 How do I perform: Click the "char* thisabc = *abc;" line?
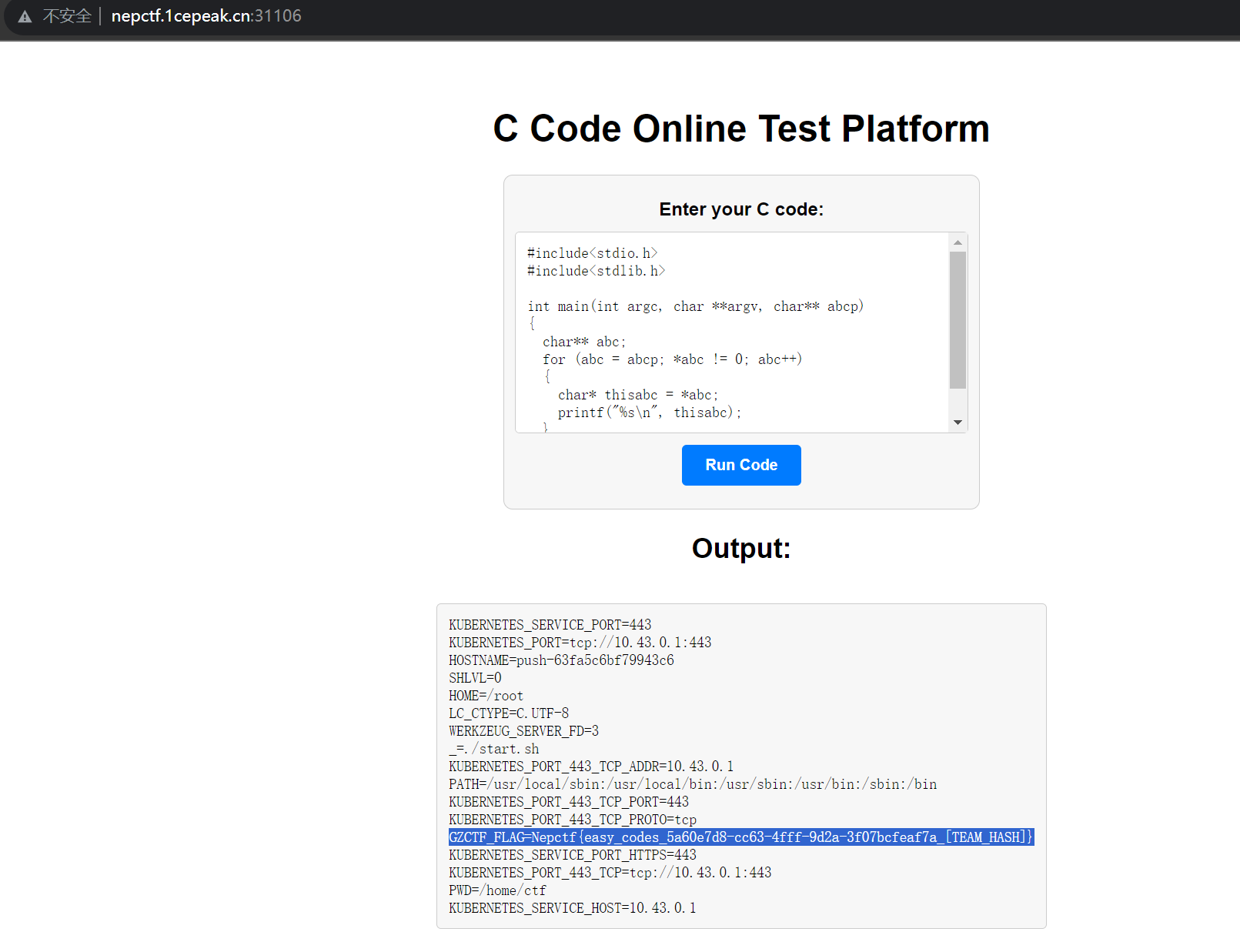click(x=638, y=395)
